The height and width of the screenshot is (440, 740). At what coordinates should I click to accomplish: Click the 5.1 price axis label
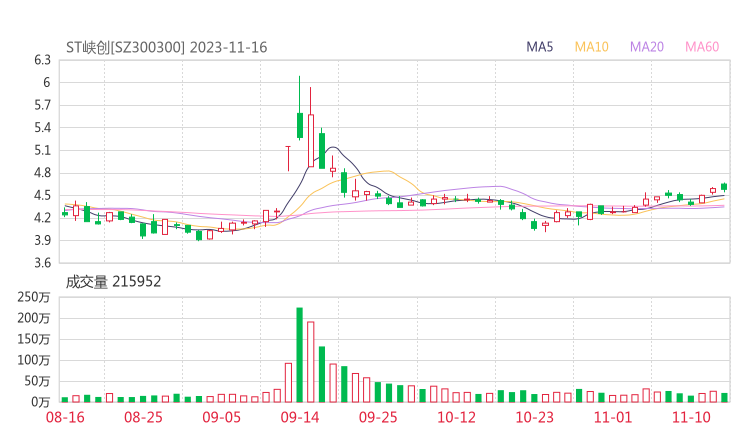coord(42,150)
